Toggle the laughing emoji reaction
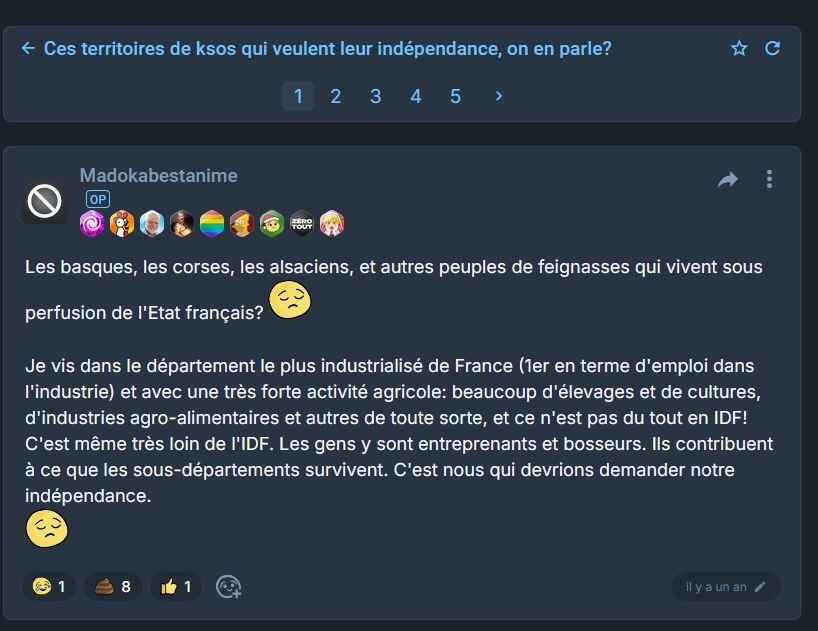818x631 pixels. pos(49,587)
